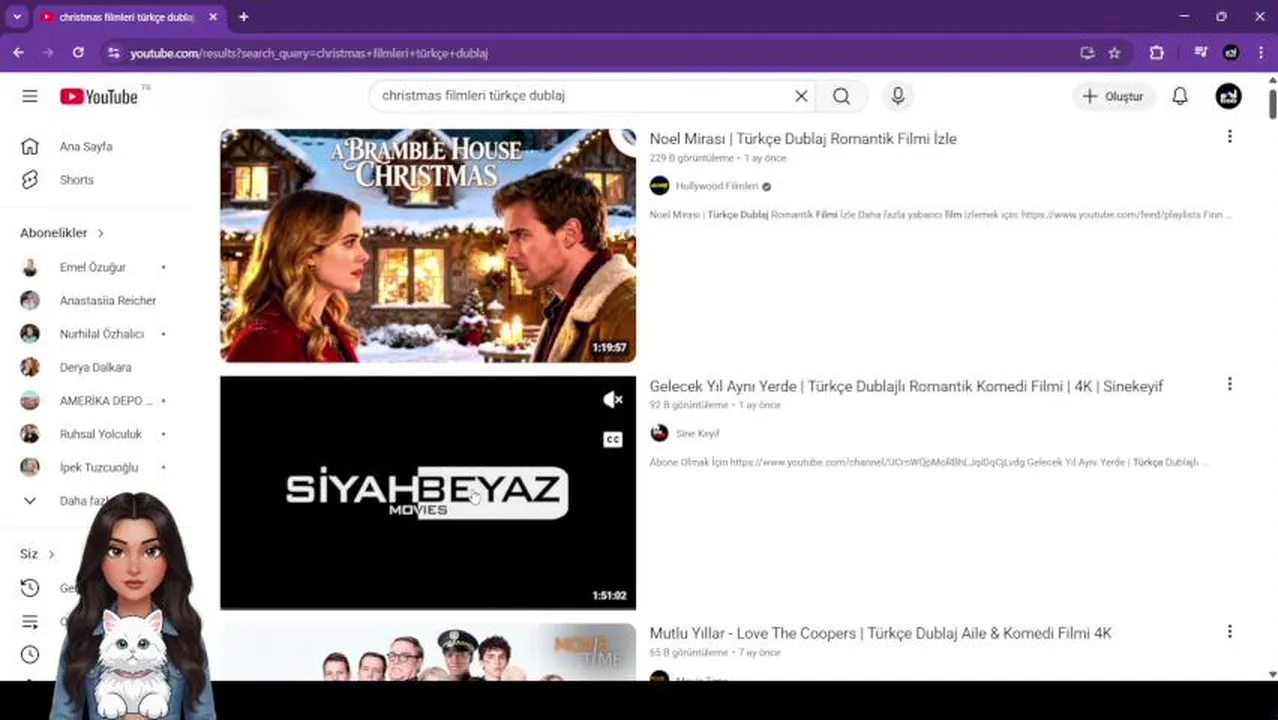View site information icon in address bar
1278x720 pixels.
pyautogui.click(x=113, y=53)
